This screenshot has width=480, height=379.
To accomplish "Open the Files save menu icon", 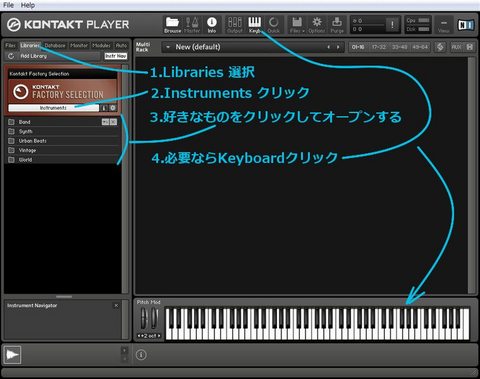I will [297, 25].
